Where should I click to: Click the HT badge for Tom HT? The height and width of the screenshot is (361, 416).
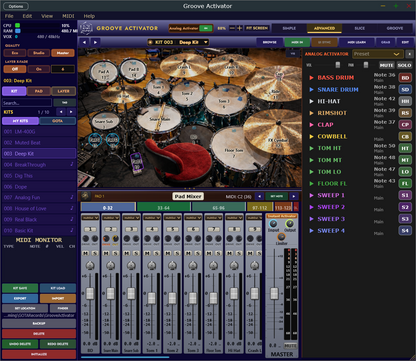(x=405, y=148)
